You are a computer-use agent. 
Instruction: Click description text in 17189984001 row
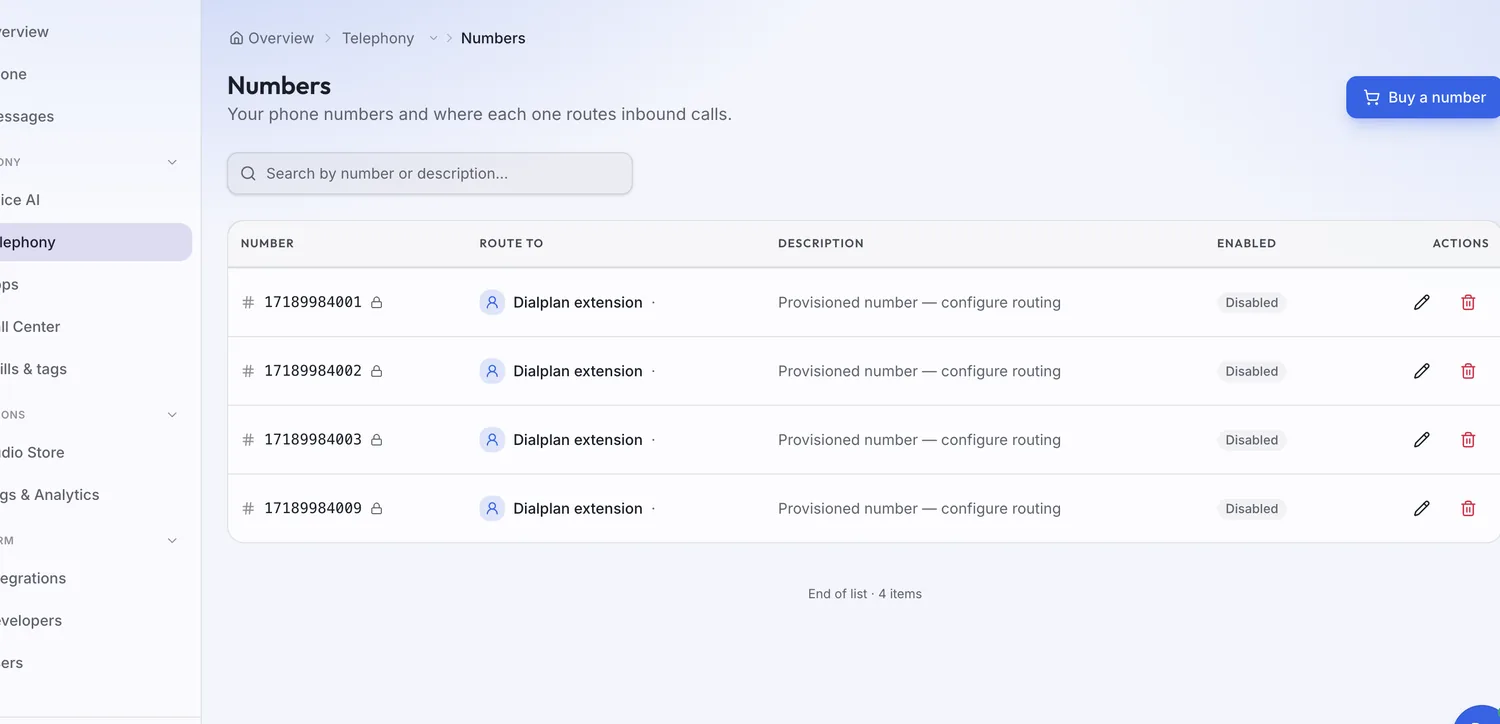click(x=919, y=302)
